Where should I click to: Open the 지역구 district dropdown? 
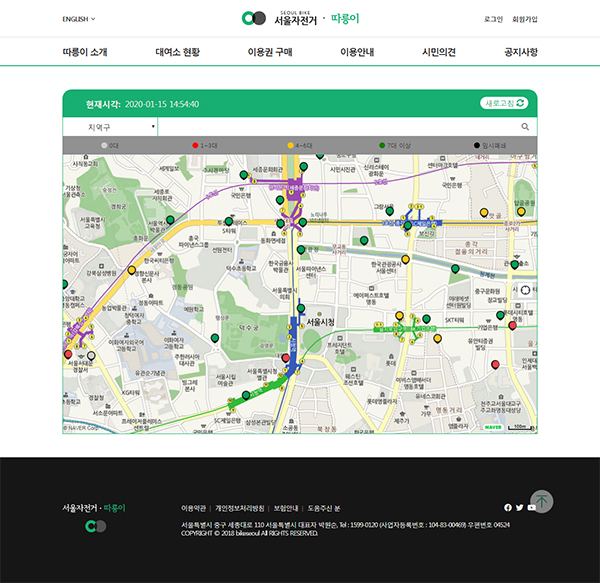(110, 127)
